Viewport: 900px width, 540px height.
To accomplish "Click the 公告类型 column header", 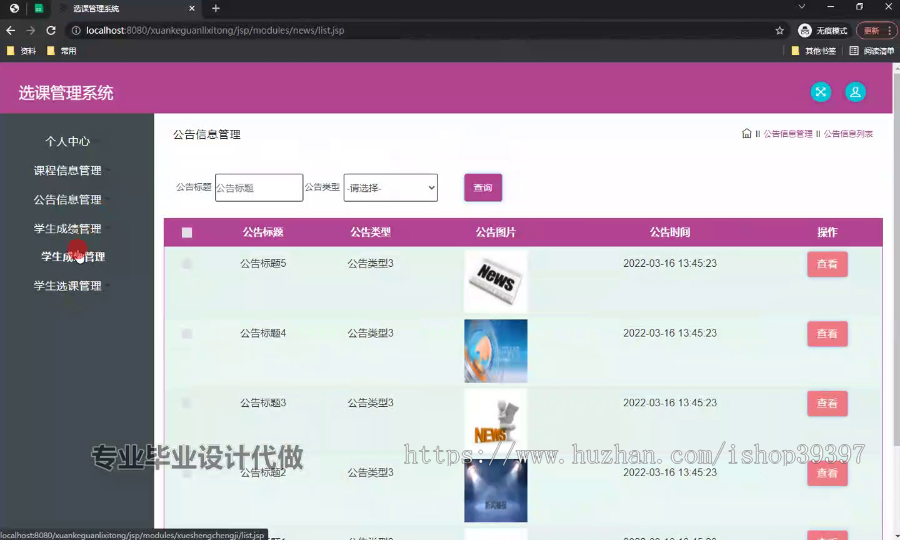I will tap(370, 232).
